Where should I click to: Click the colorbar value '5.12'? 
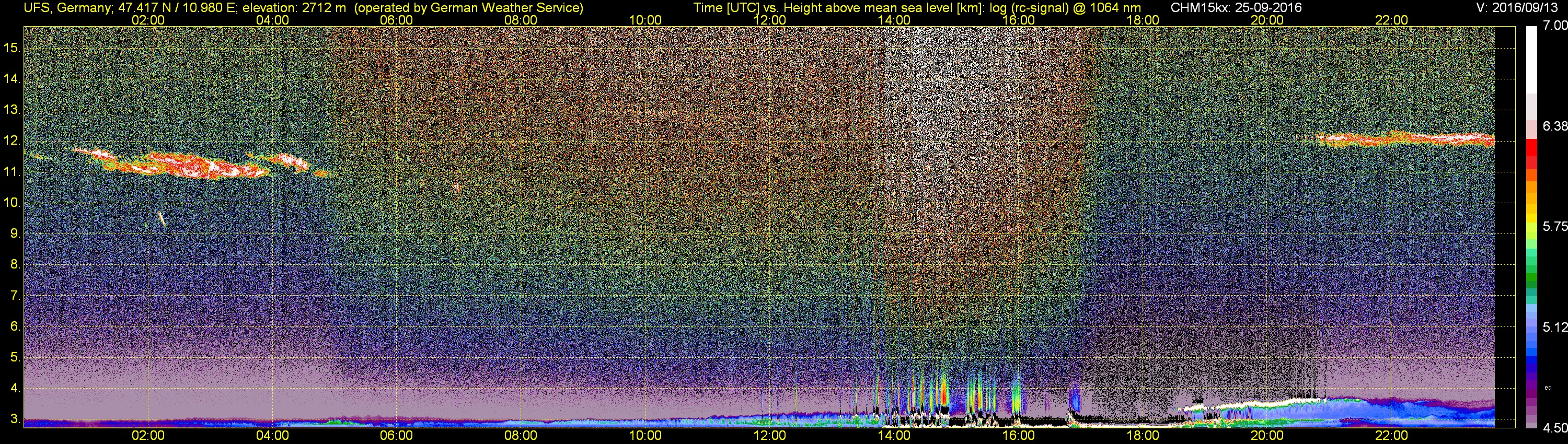[x=1555, y=327]
